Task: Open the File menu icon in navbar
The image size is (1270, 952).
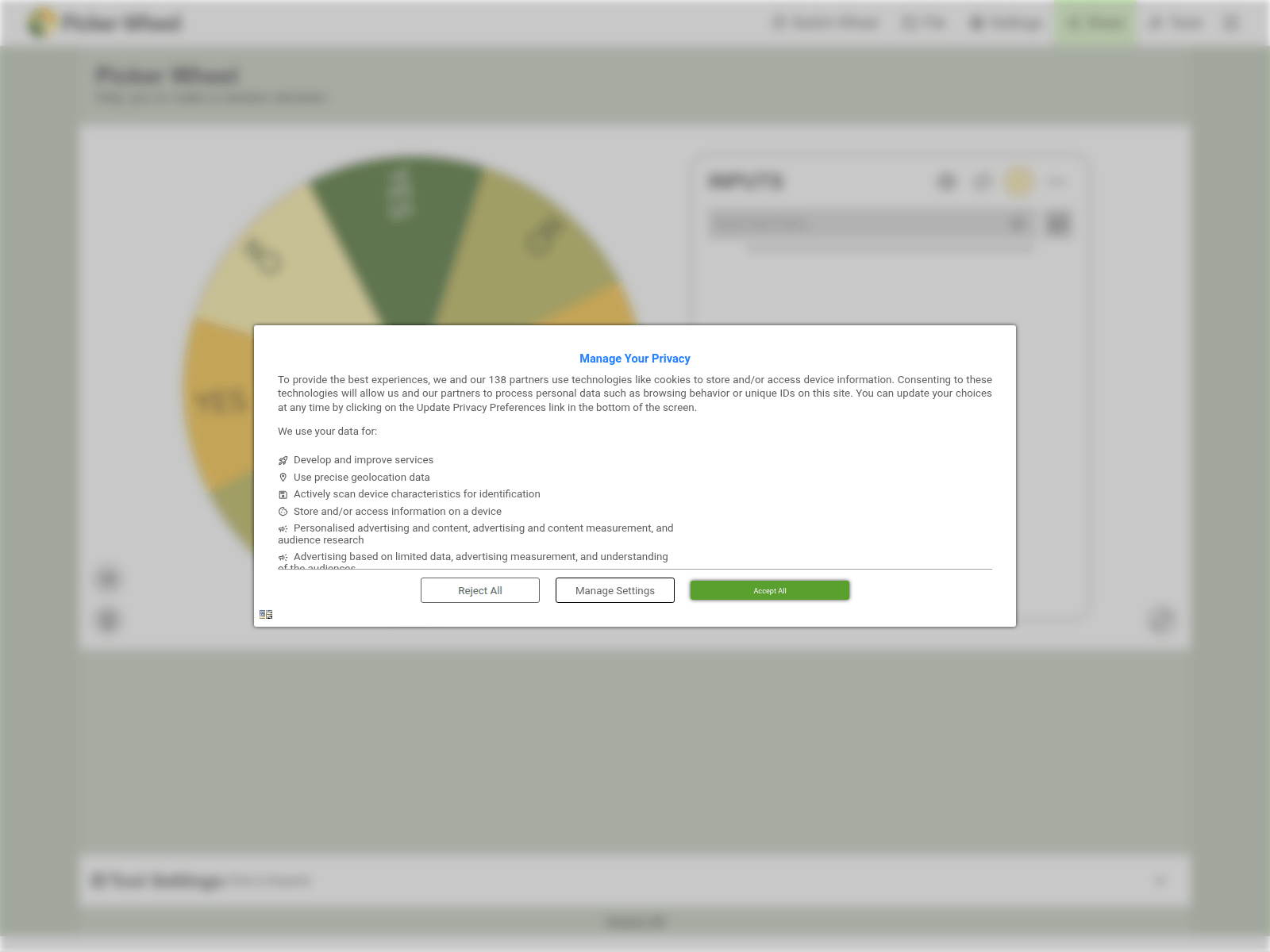Action: (x=925, y=22)
